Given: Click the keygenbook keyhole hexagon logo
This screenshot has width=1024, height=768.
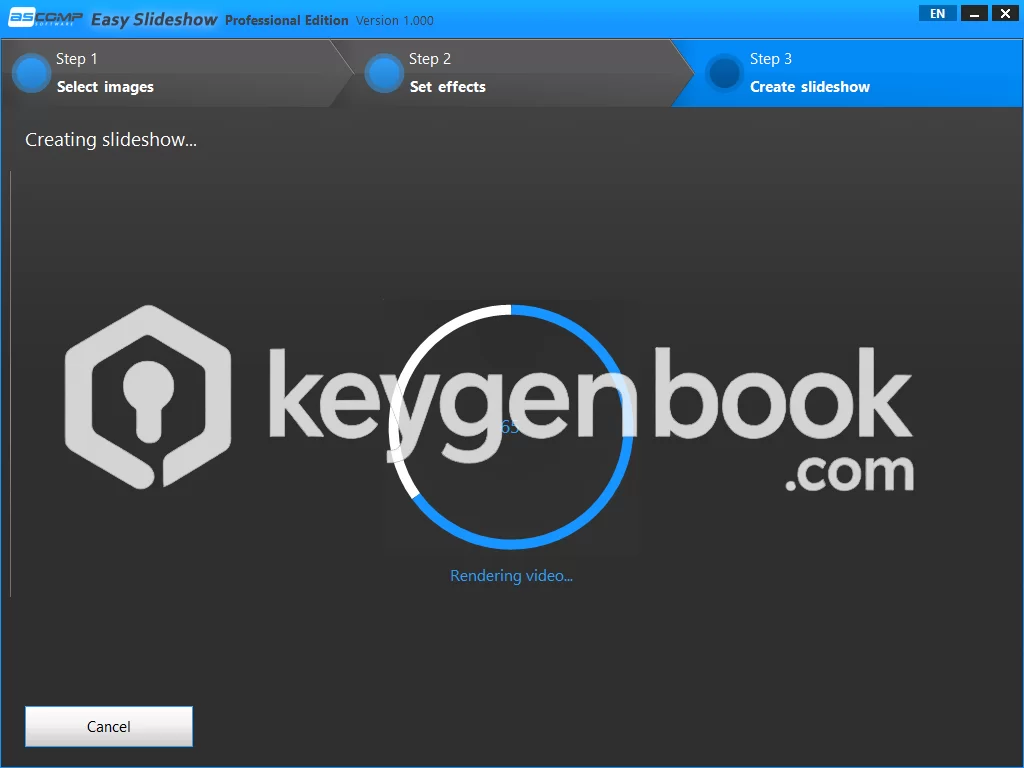Looking at the screenshot, I should pos(147,397).
